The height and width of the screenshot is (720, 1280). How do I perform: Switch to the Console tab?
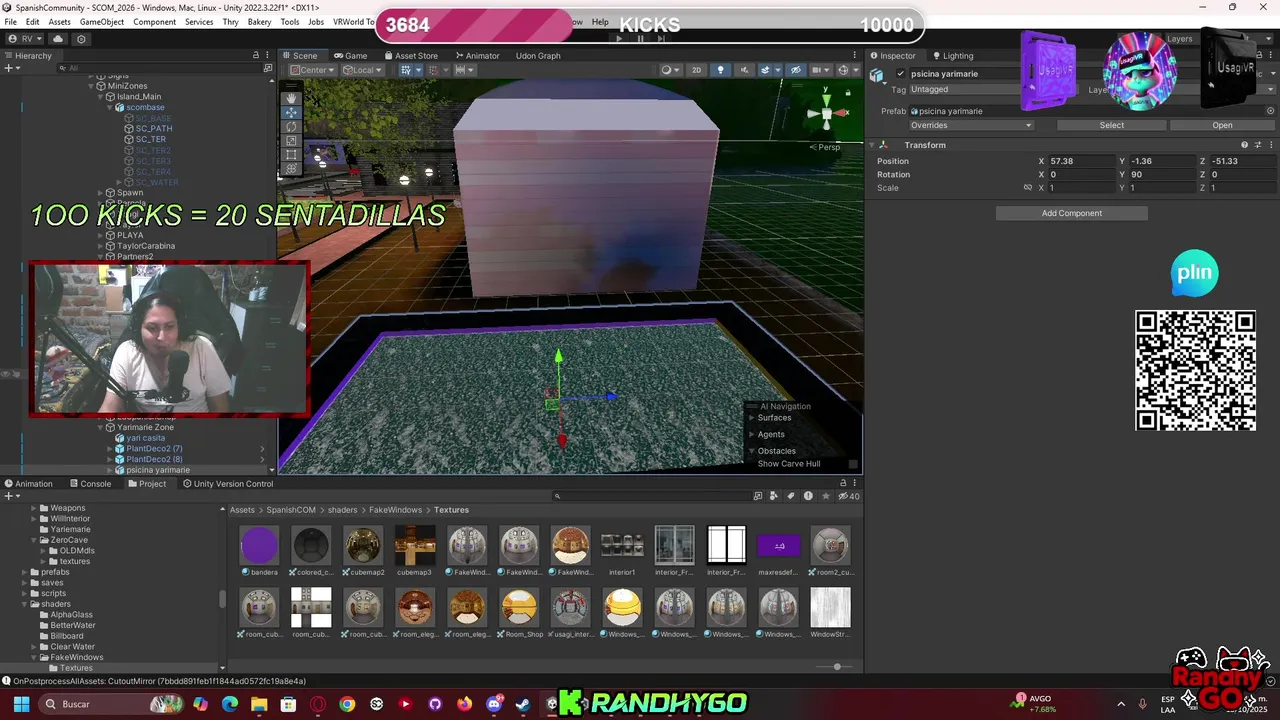pos(90,484)
